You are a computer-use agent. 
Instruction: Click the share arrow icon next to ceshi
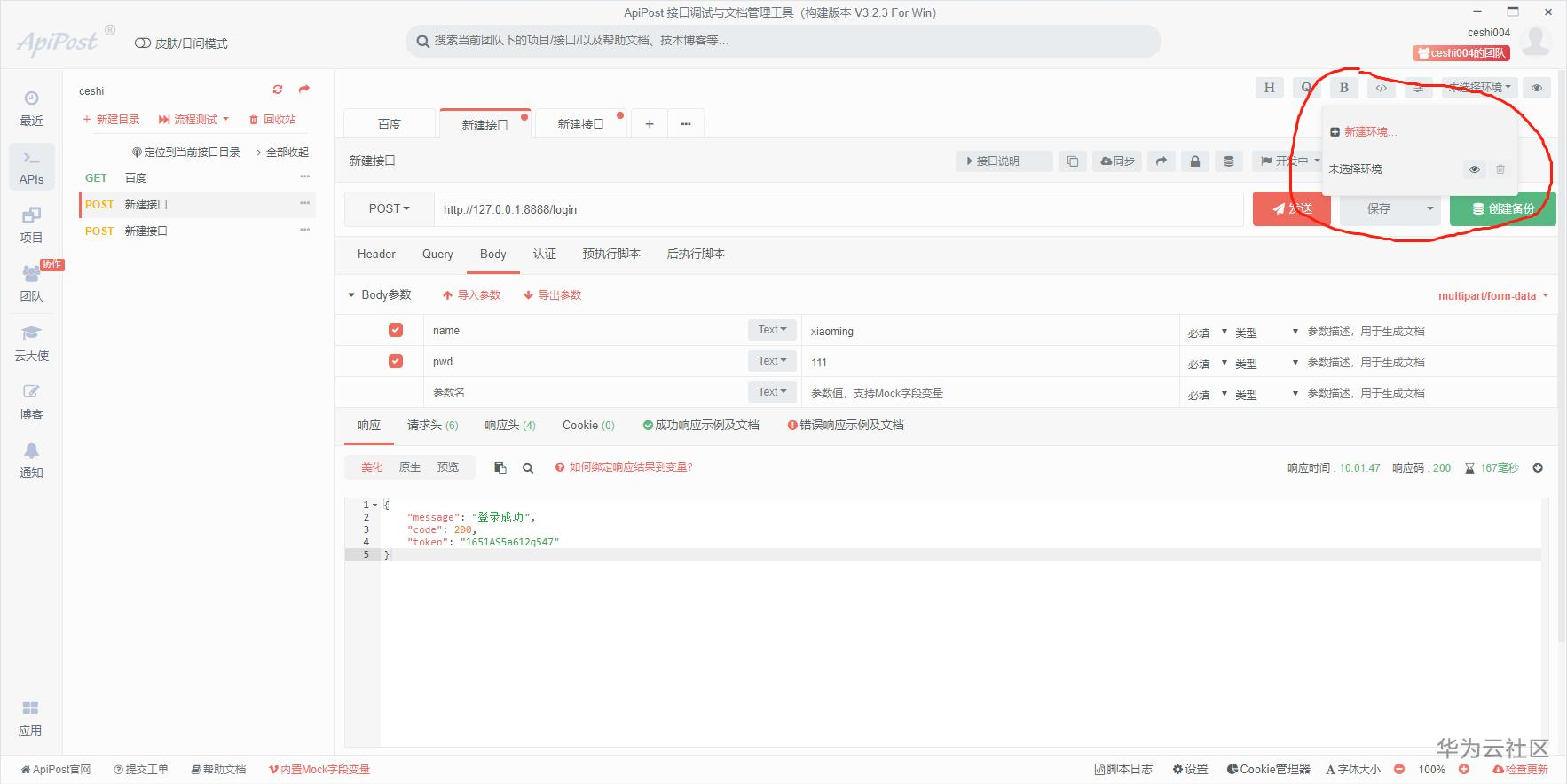point(304,90)
